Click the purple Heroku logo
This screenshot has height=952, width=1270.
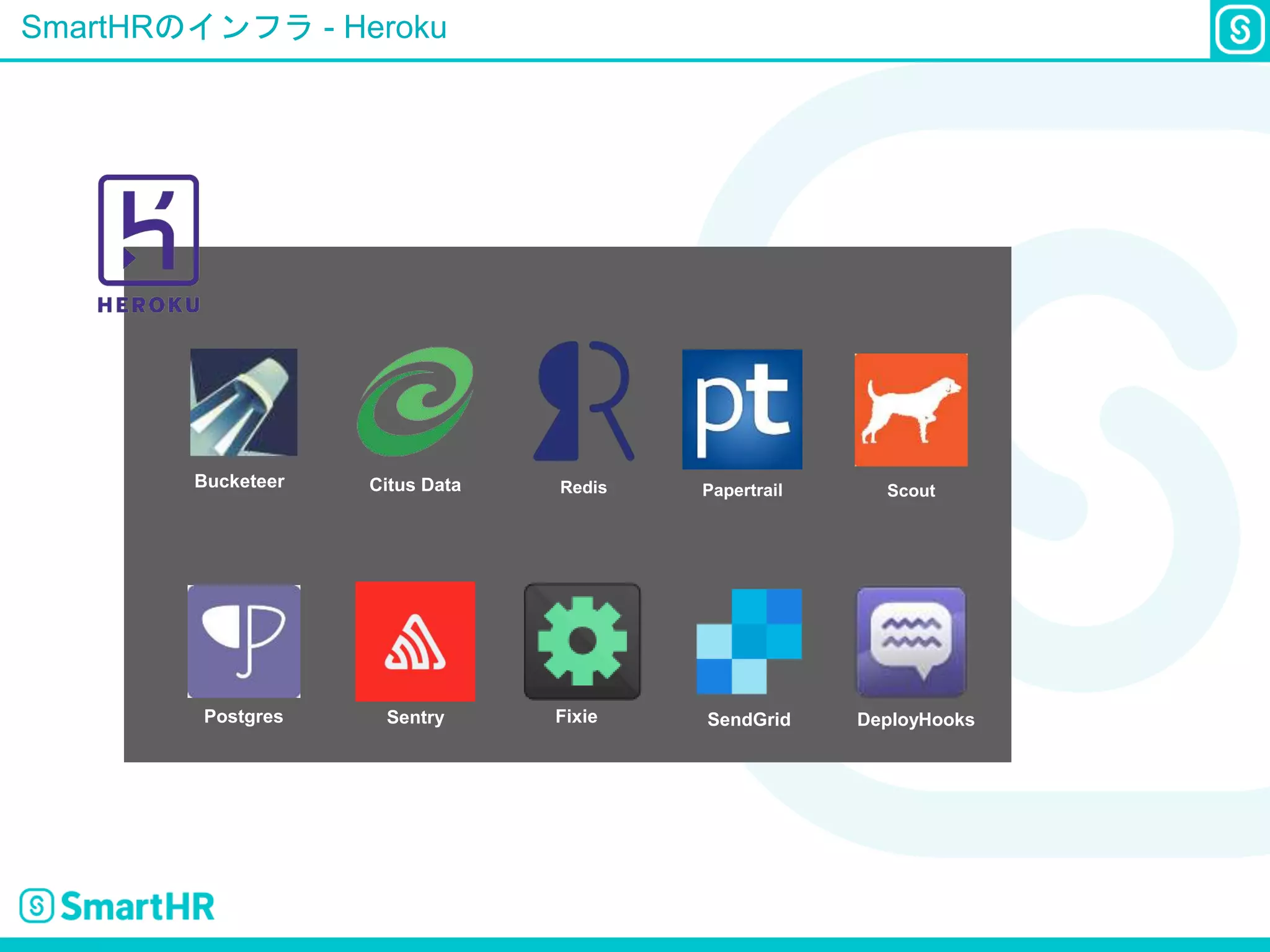pos(148,230)
